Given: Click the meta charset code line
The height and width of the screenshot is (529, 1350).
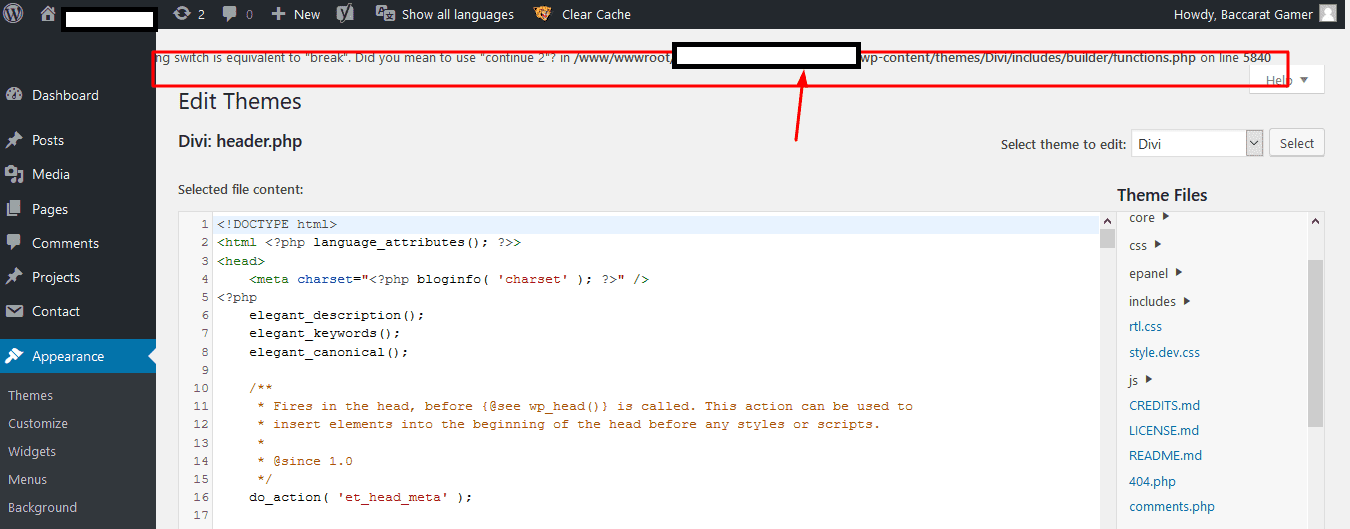Looking at the screenshot, I should (449, 279).
